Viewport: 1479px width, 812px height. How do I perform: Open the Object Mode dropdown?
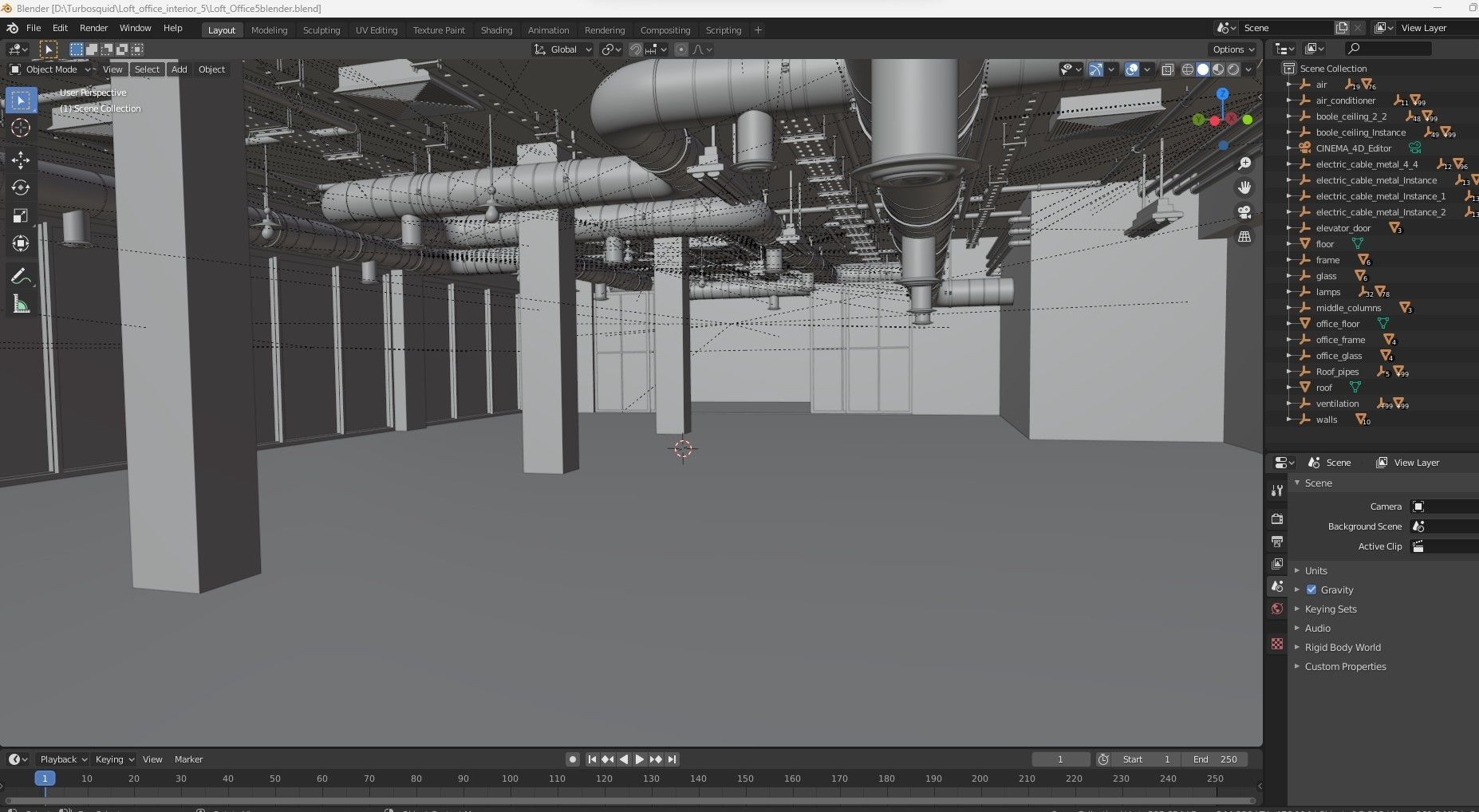[50, 69]
